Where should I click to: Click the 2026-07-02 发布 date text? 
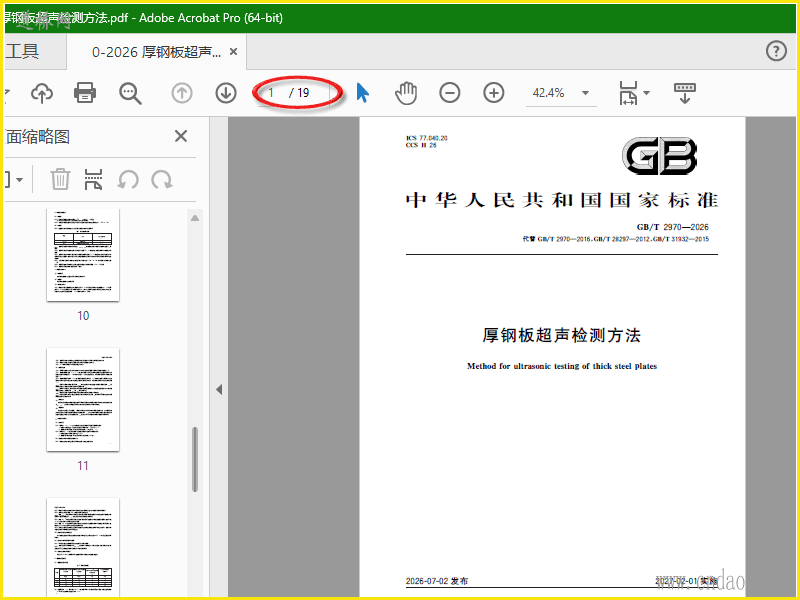[x=437, y=581]
